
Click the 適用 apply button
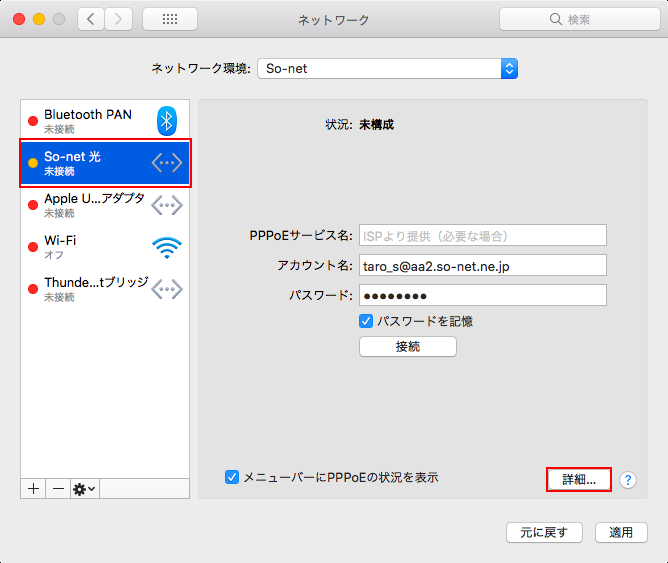click(621, 532)
